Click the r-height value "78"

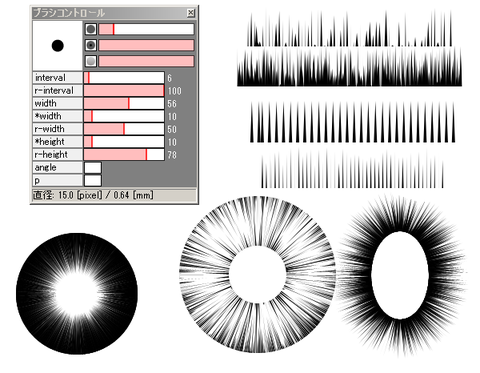click(172, 155)
